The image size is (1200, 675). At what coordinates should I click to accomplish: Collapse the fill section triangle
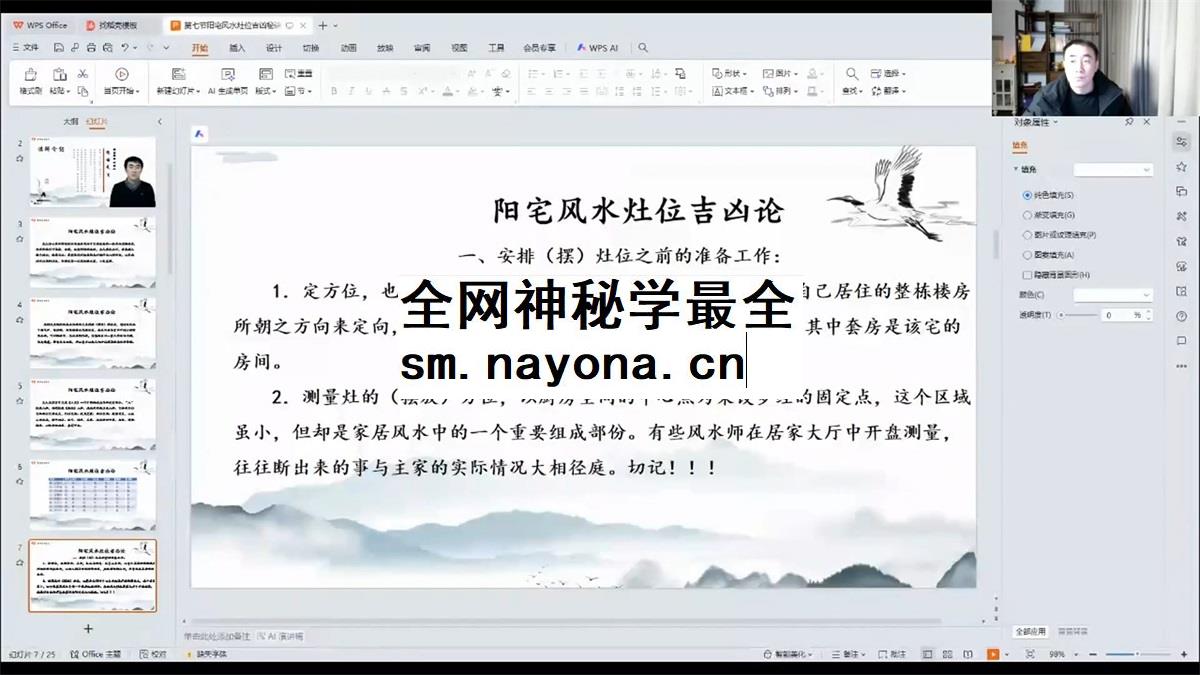(1016, 170)
